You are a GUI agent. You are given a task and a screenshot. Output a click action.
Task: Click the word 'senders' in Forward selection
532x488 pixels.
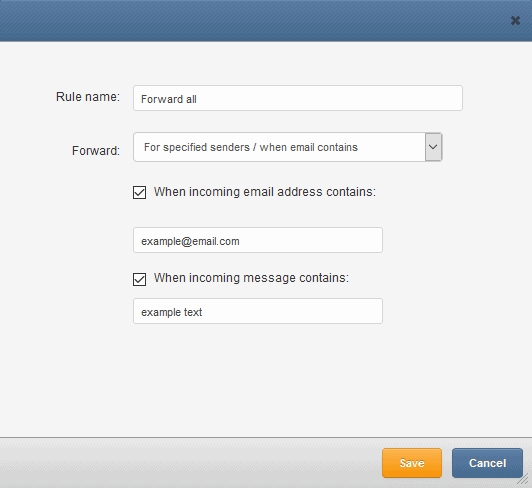230,147
